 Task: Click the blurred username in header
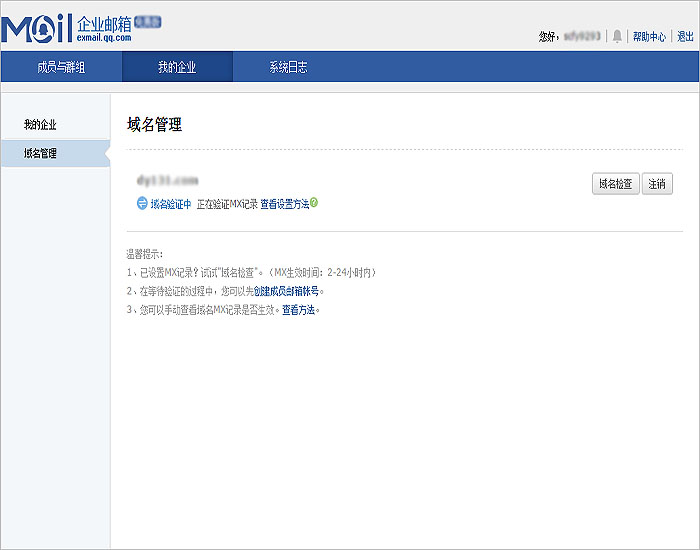click(x=582, y=37)
